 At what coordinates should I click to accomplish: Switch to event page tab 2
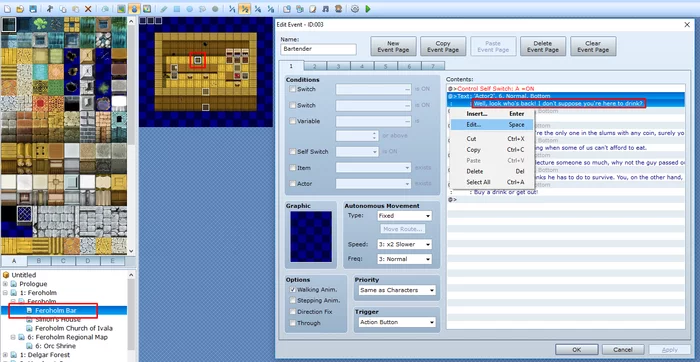[314, 67]
